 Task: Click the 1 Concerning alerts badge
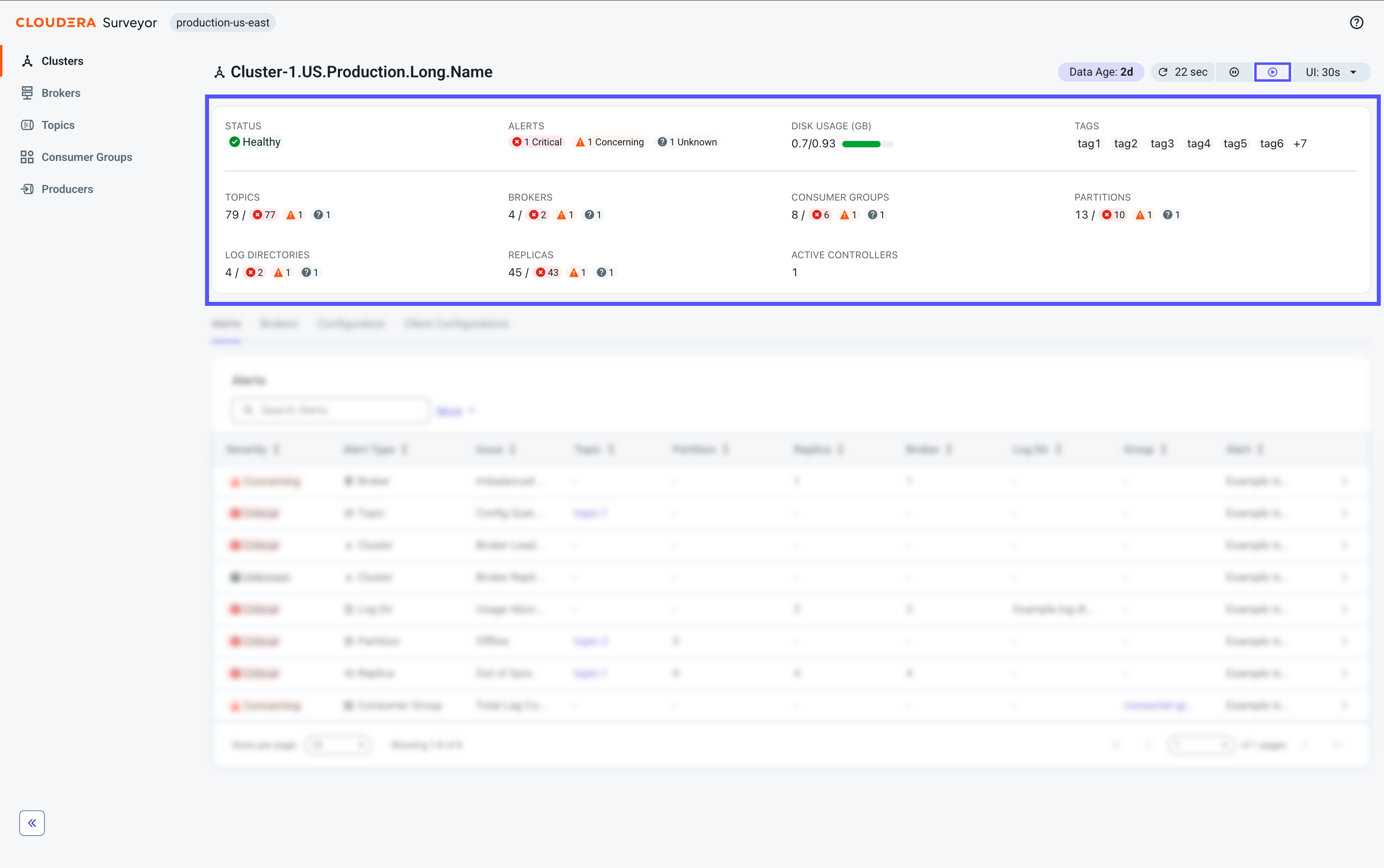coord(610,142)
